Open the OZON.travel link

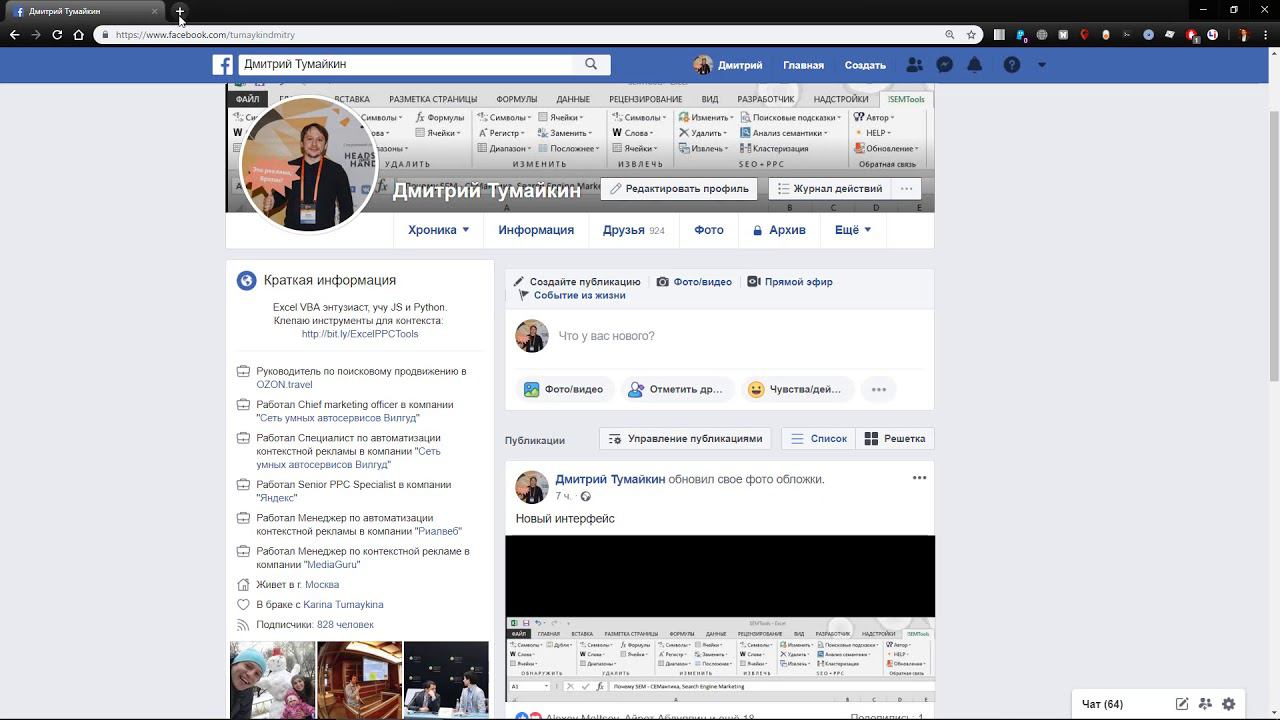tap(284, 385)
